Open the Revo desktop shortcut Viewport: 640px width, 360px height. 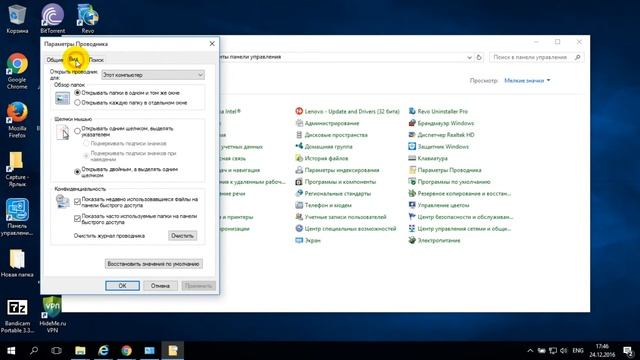87,18
